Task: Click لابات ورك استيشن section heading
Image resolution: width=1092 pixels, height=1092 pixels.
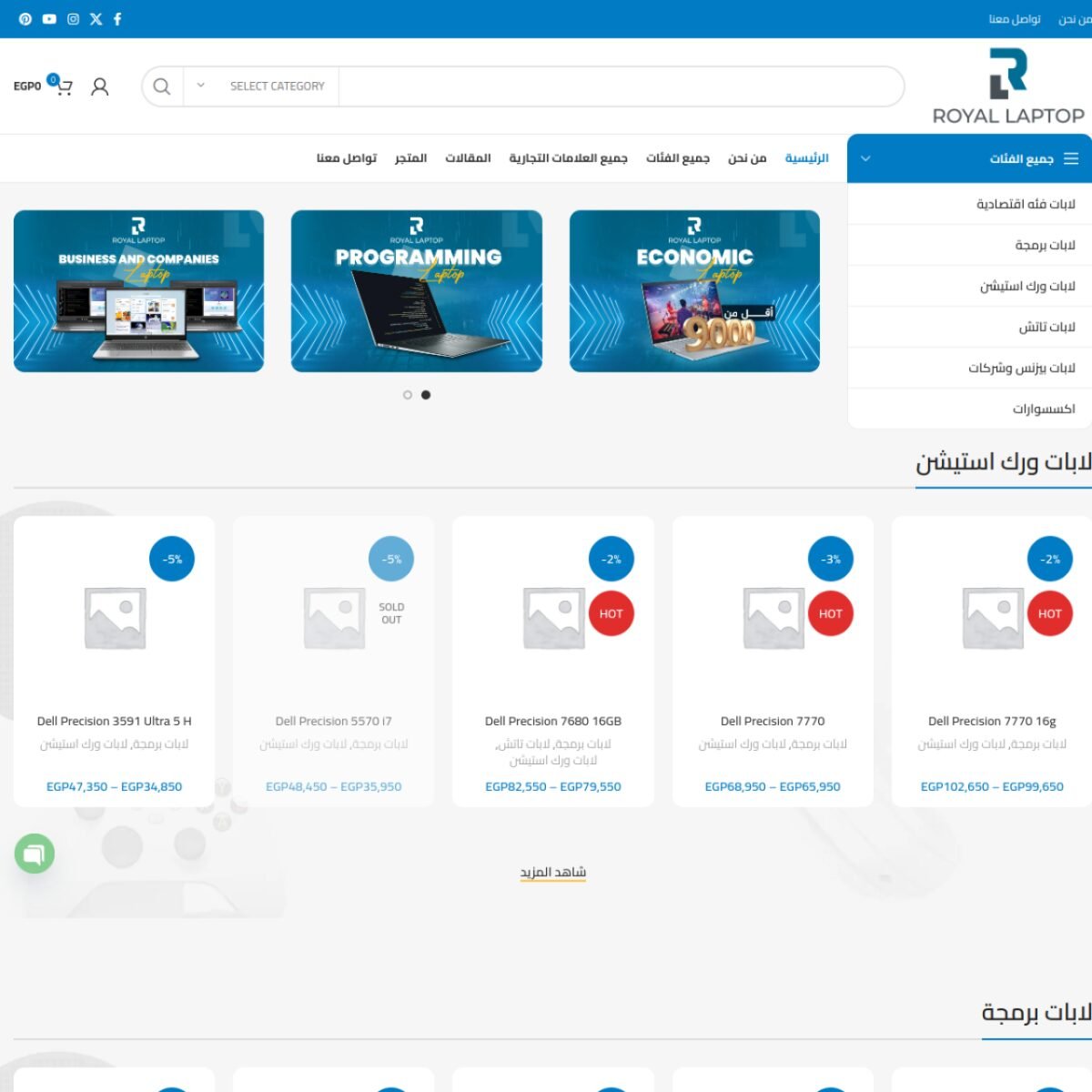Action: click(x=1004, y=462)
